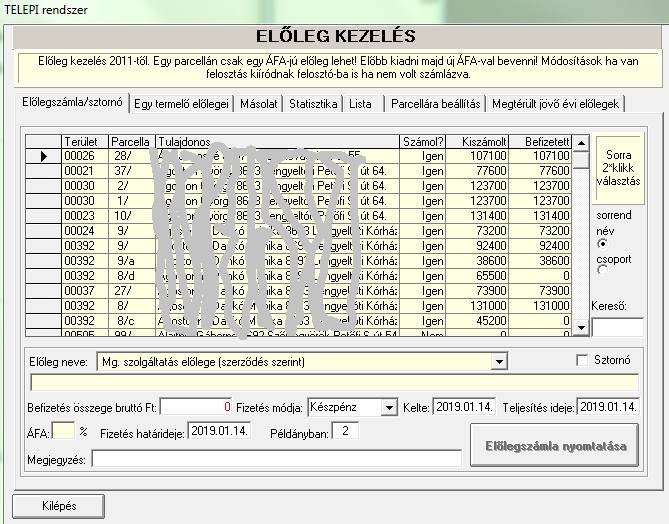Click the Befizetett value 38600
The height and width of the screenshot is (524, 669).
click(x=540, y=261)
